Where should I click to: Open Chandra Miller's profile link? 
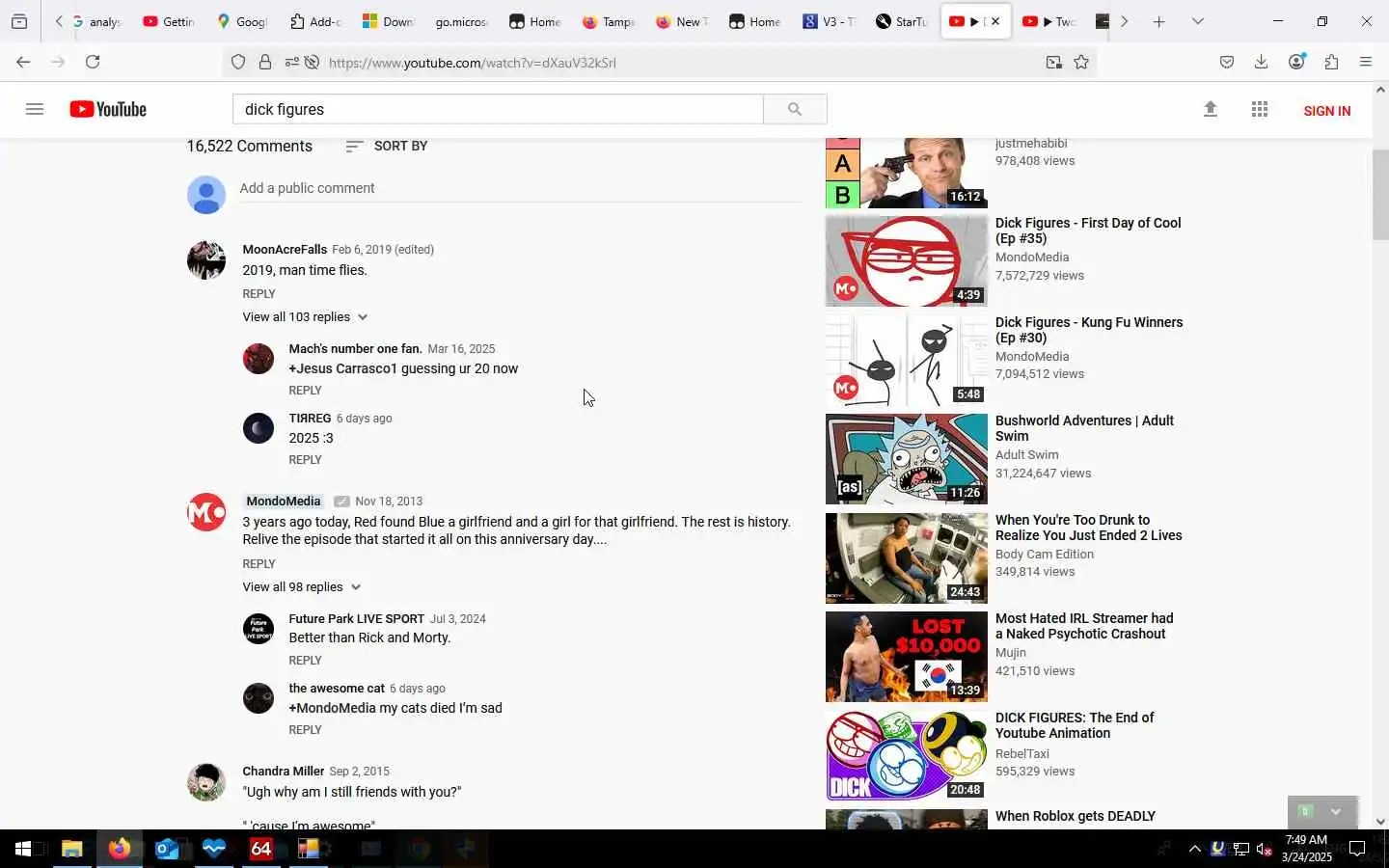283,771
